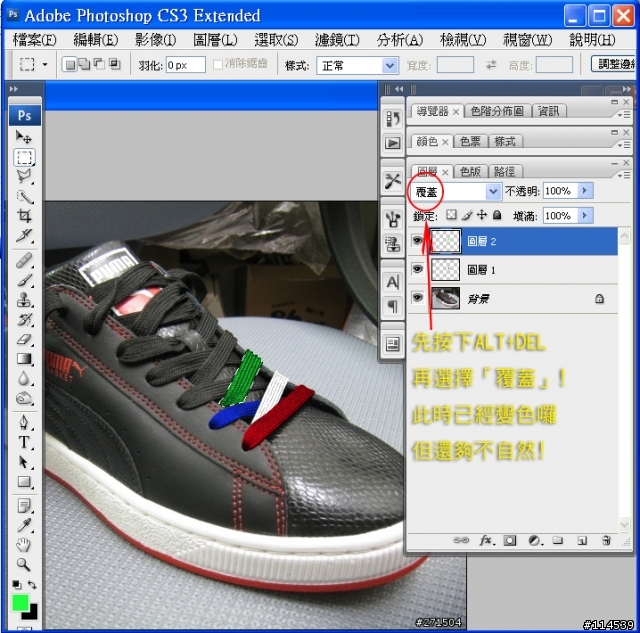Toggle lock transparent pixels

coord(451,215)
